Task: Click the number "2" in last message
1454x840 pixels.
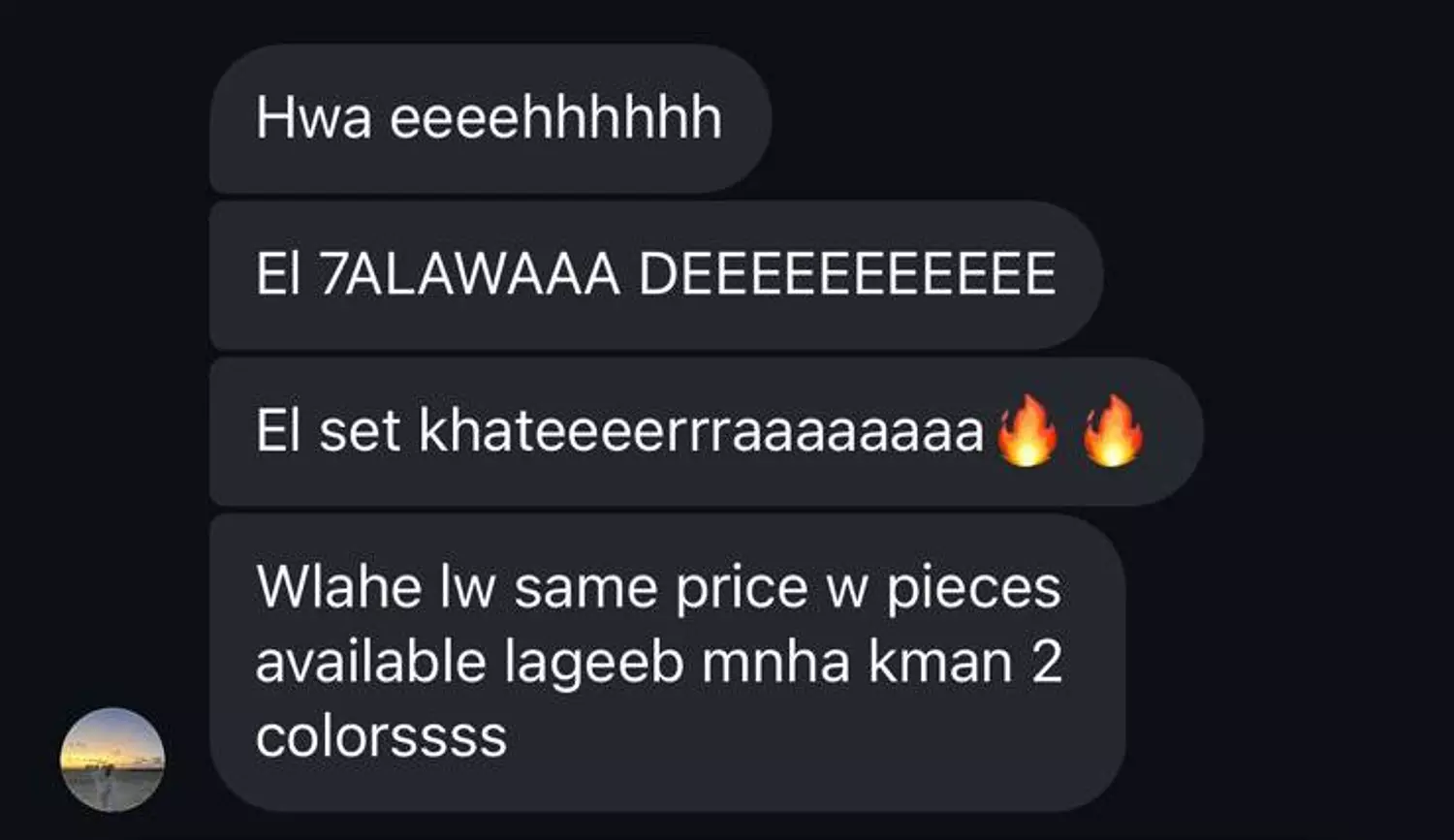Action: [1046, 663]
